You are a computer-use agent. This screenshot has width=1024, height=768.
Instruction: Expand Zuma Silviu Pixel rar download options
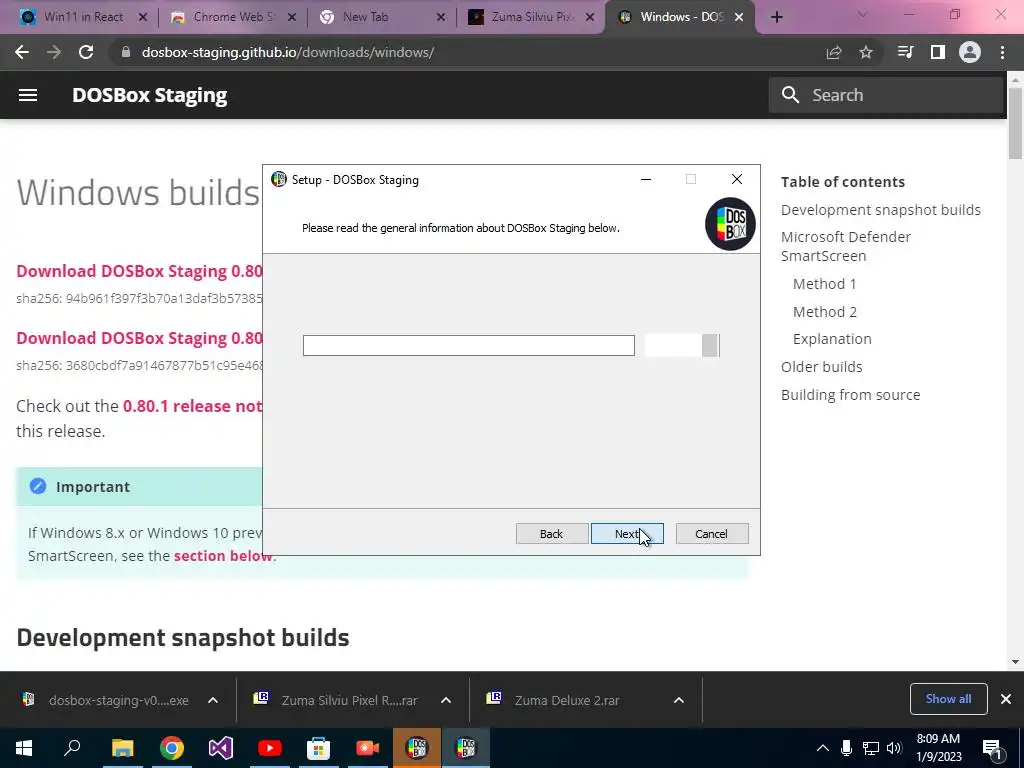(446, 700)
